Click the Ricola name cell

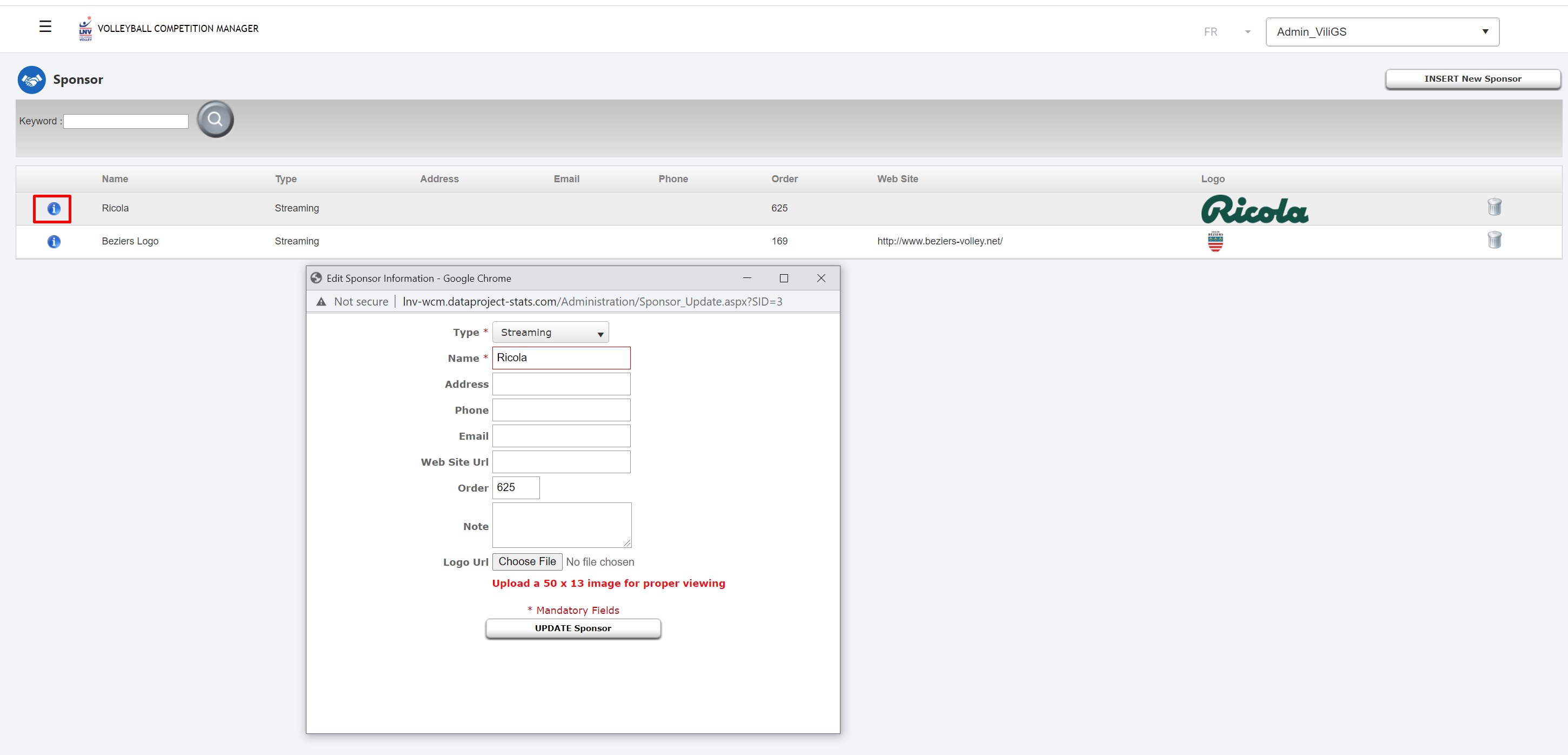tap(115, 208)
